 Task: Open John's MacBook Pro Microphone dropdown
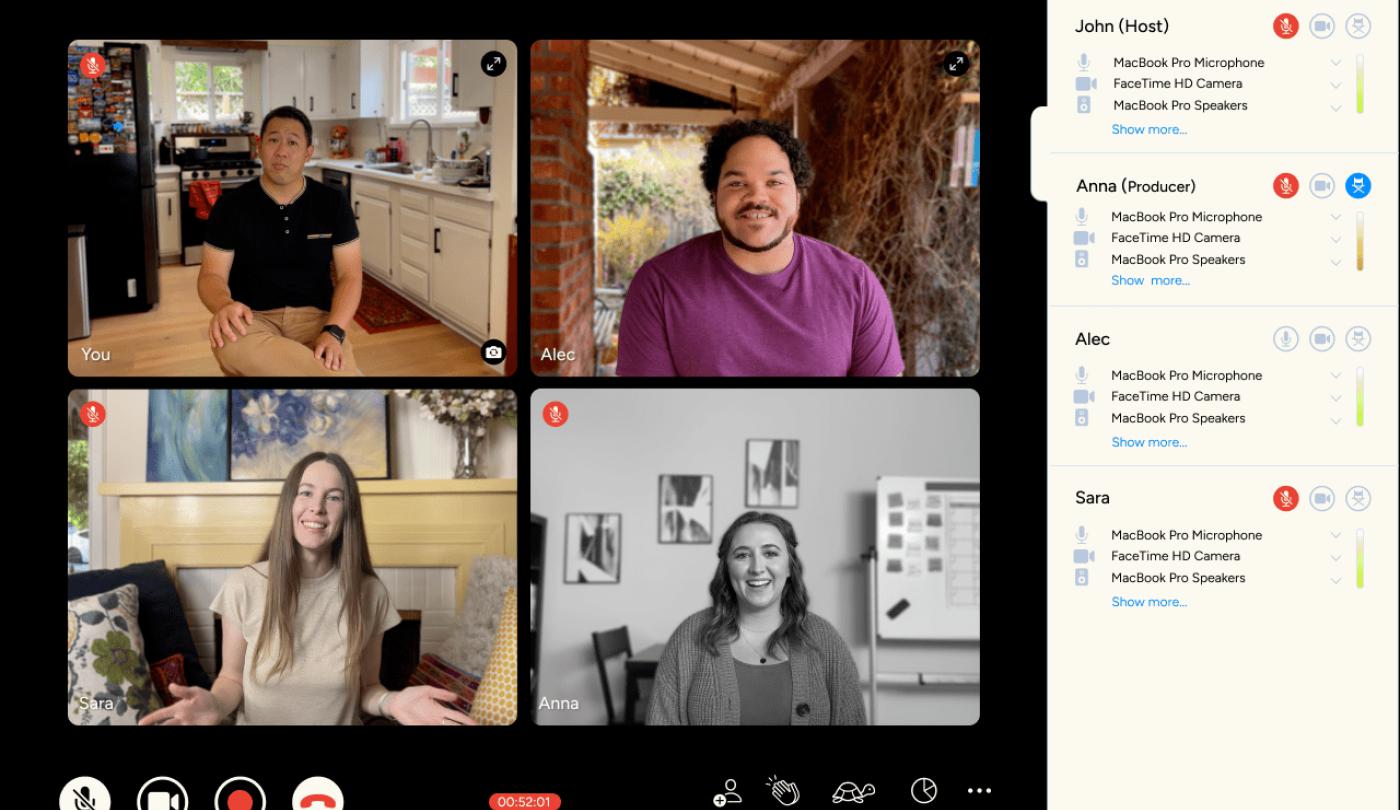(x=1336, y=63)
